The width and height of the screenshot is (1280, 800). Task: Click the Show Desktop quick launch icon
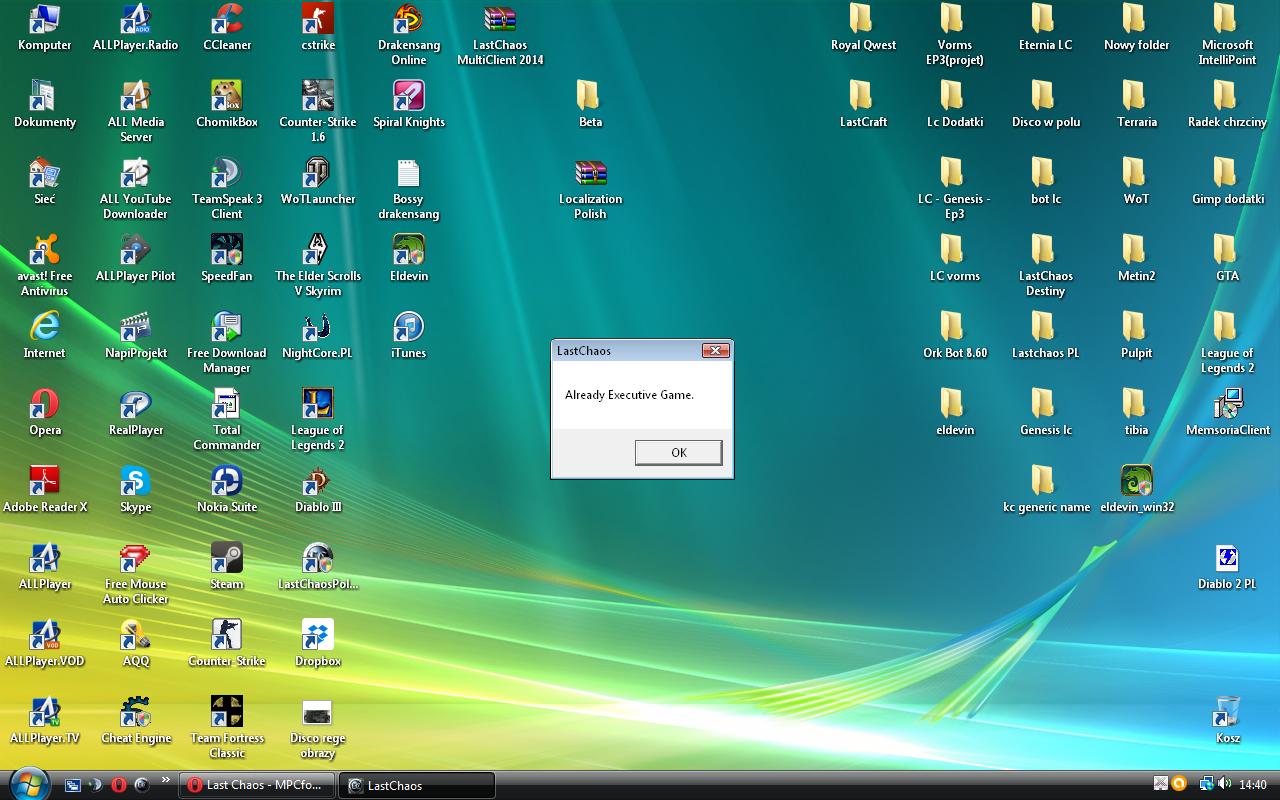(73, 785)
